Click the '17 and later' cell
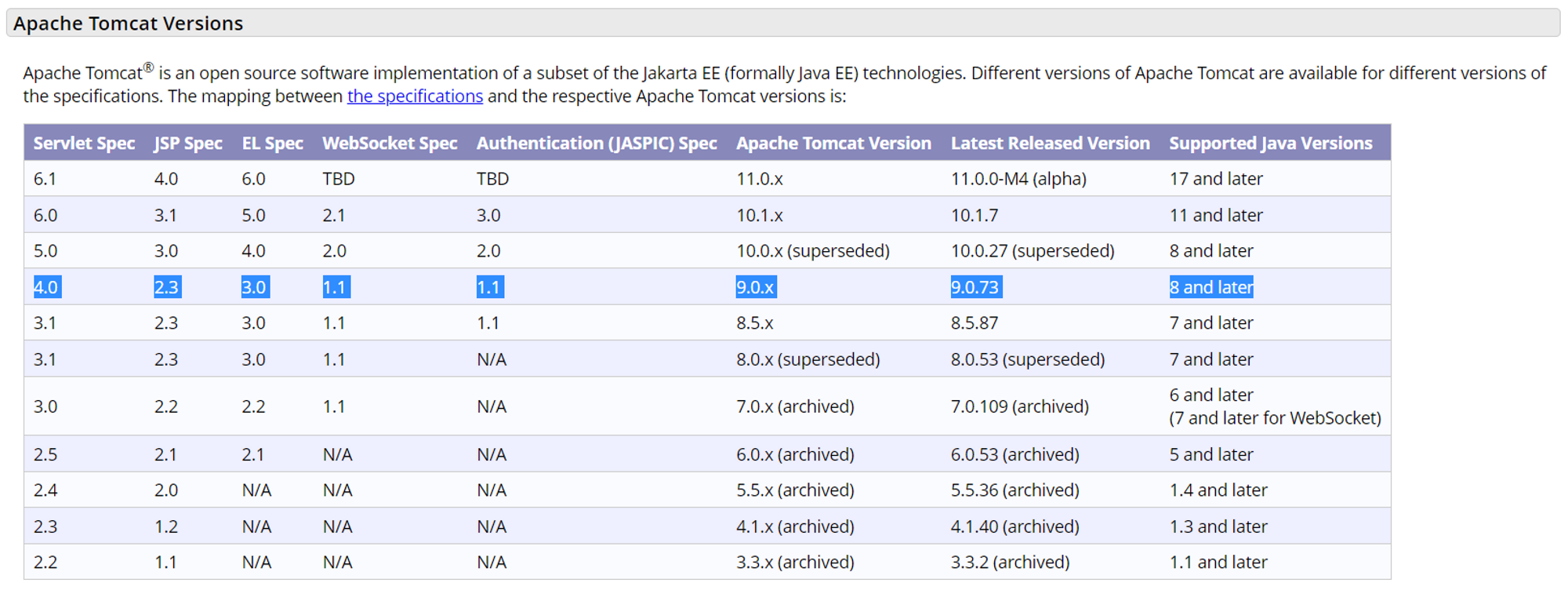 click(x=1216, y=179)
